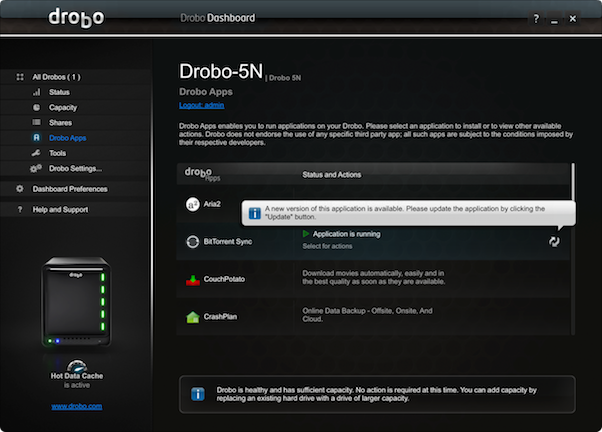Select the Aria2 app row
Screen dimensions: 602x432
[x=373, y=204]
